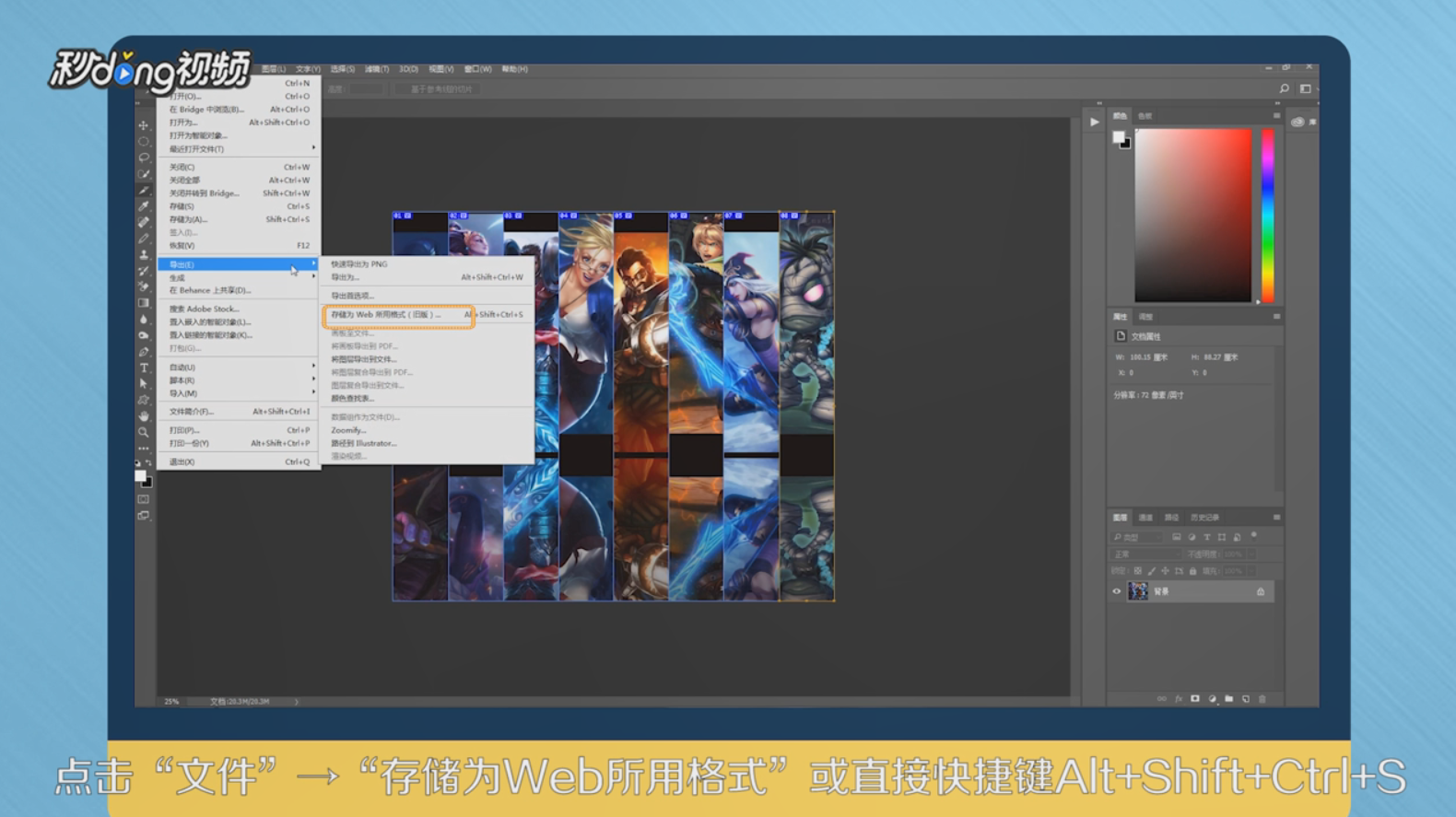Select the Blur tool
Screen dimensions: 1456x817
tap(144, 319)
